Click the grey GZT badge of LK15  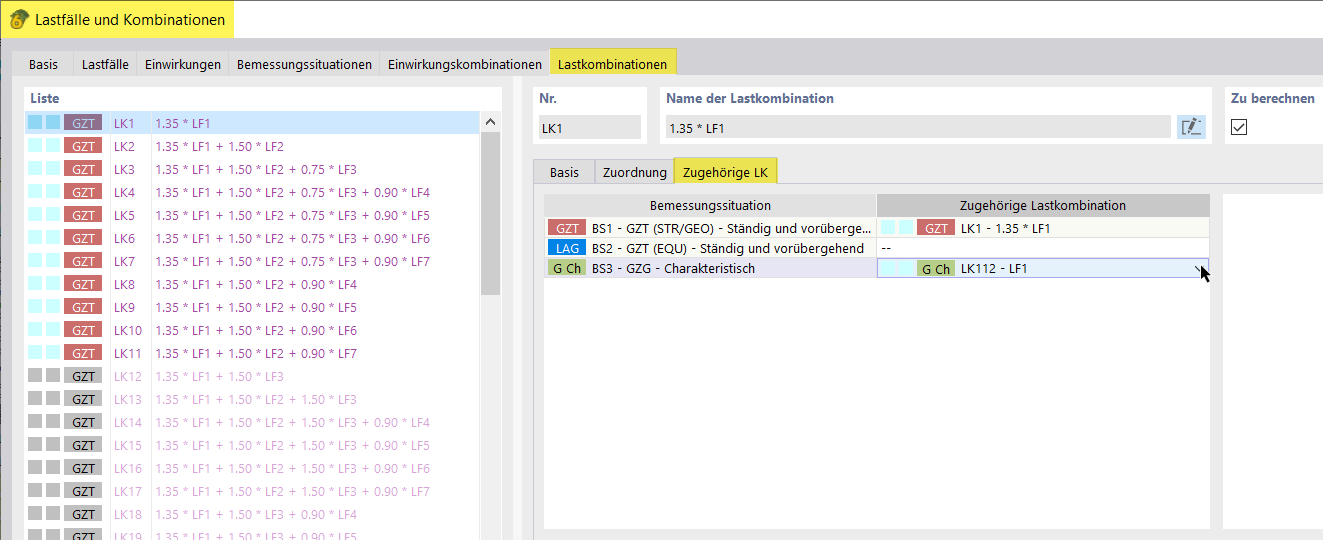click(83, 445)
